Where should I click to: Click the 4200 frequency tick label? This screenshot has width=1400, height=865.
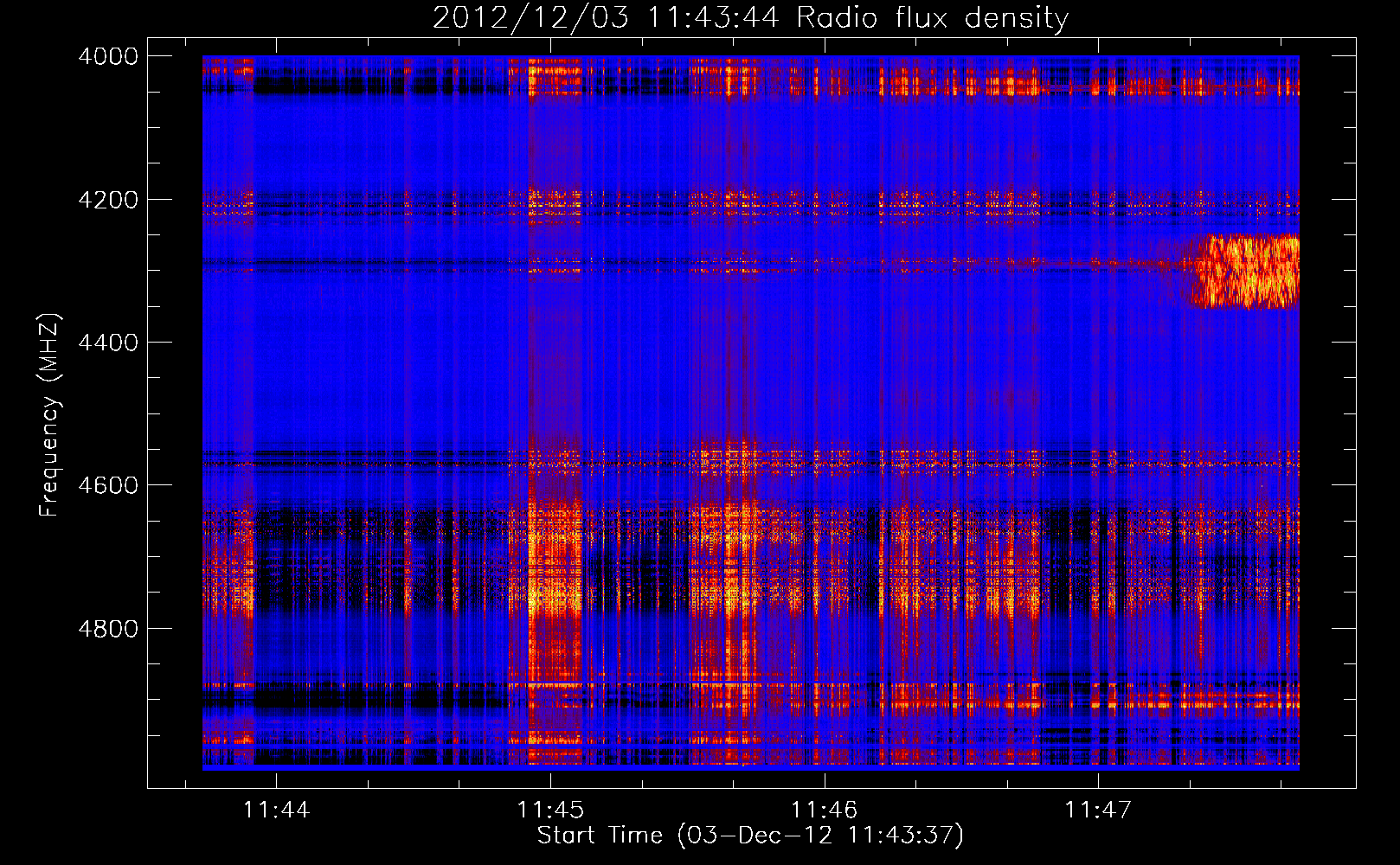108,200
